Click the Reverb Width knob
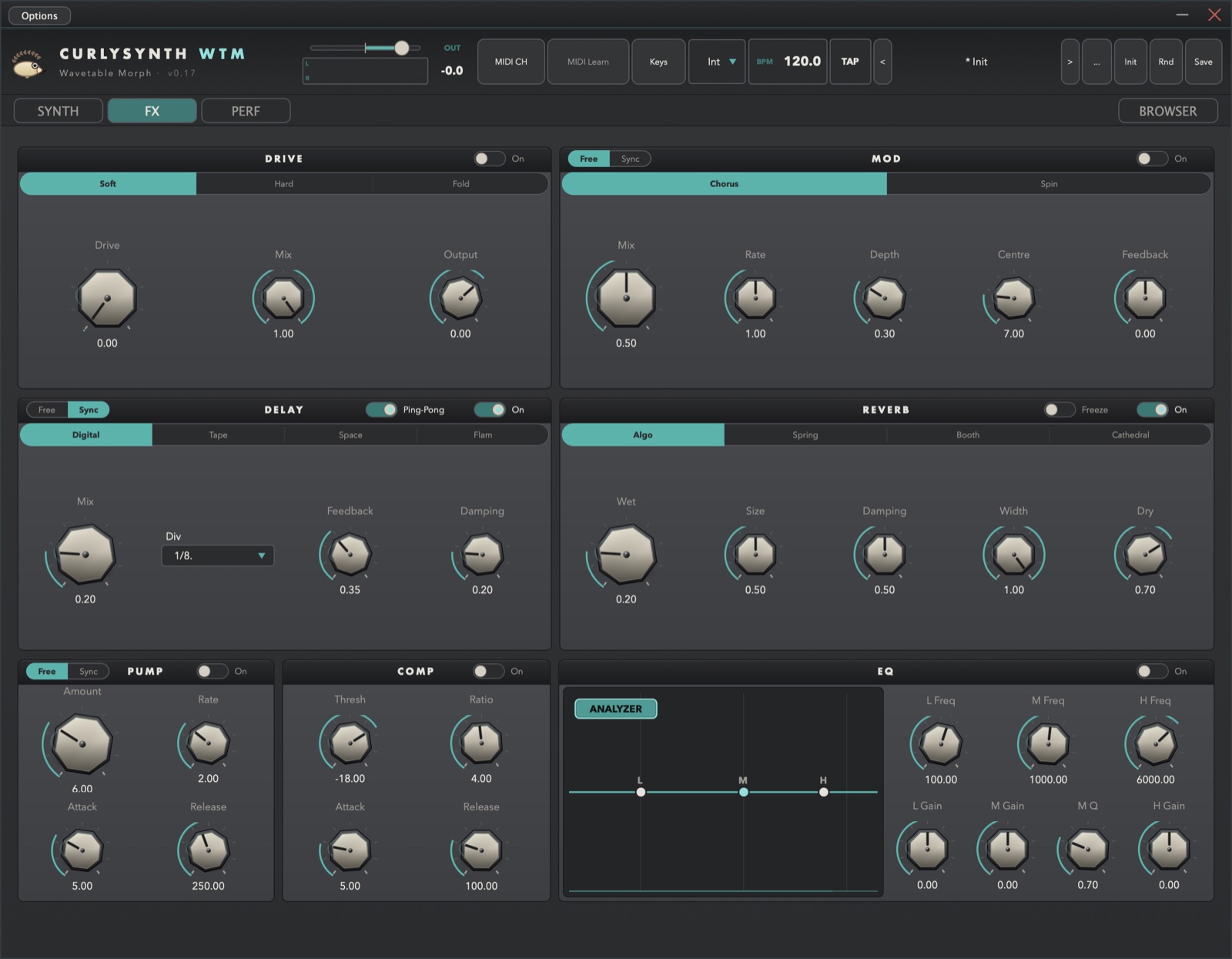1232x959 pixels. [1013, 554]
